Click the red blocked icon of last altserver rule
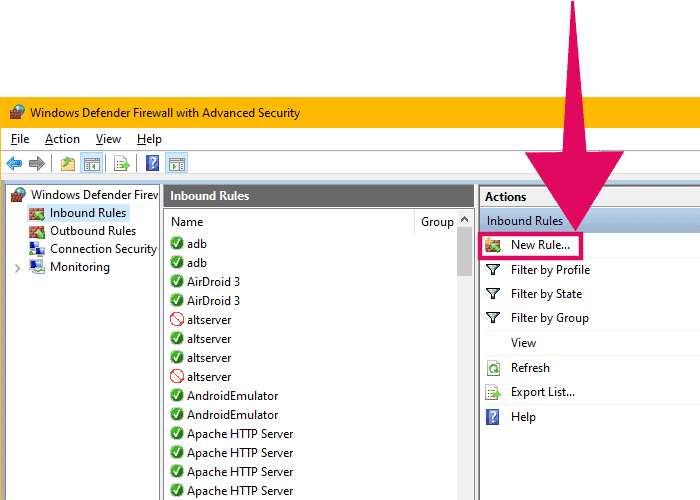 [x=177, y=376]
